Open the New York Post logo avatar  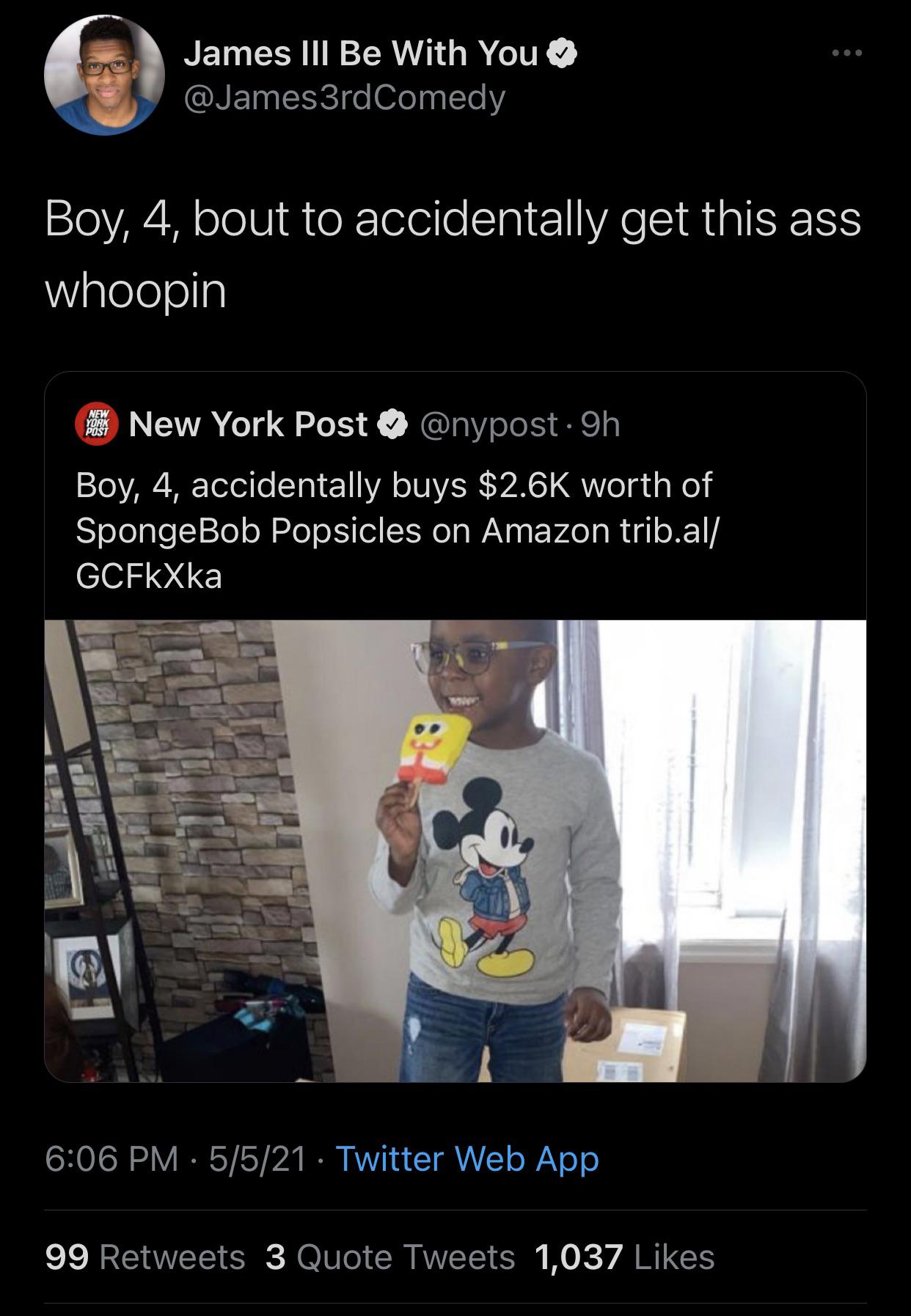pos(98,424)
